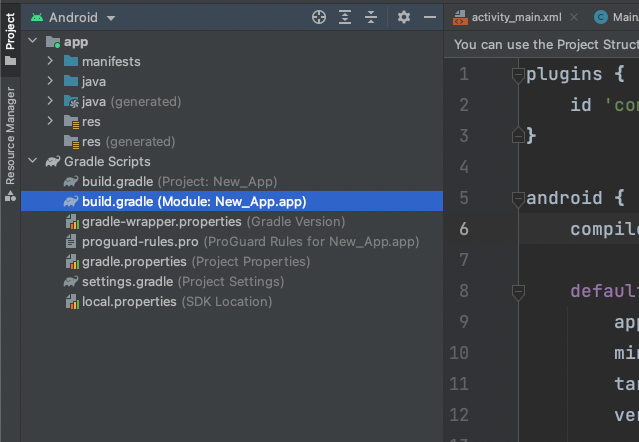Click the local.properties file icon
Image resolution: width=639 pixels, height=442 pixels.
pyautogui.click(x=72, y=301)
